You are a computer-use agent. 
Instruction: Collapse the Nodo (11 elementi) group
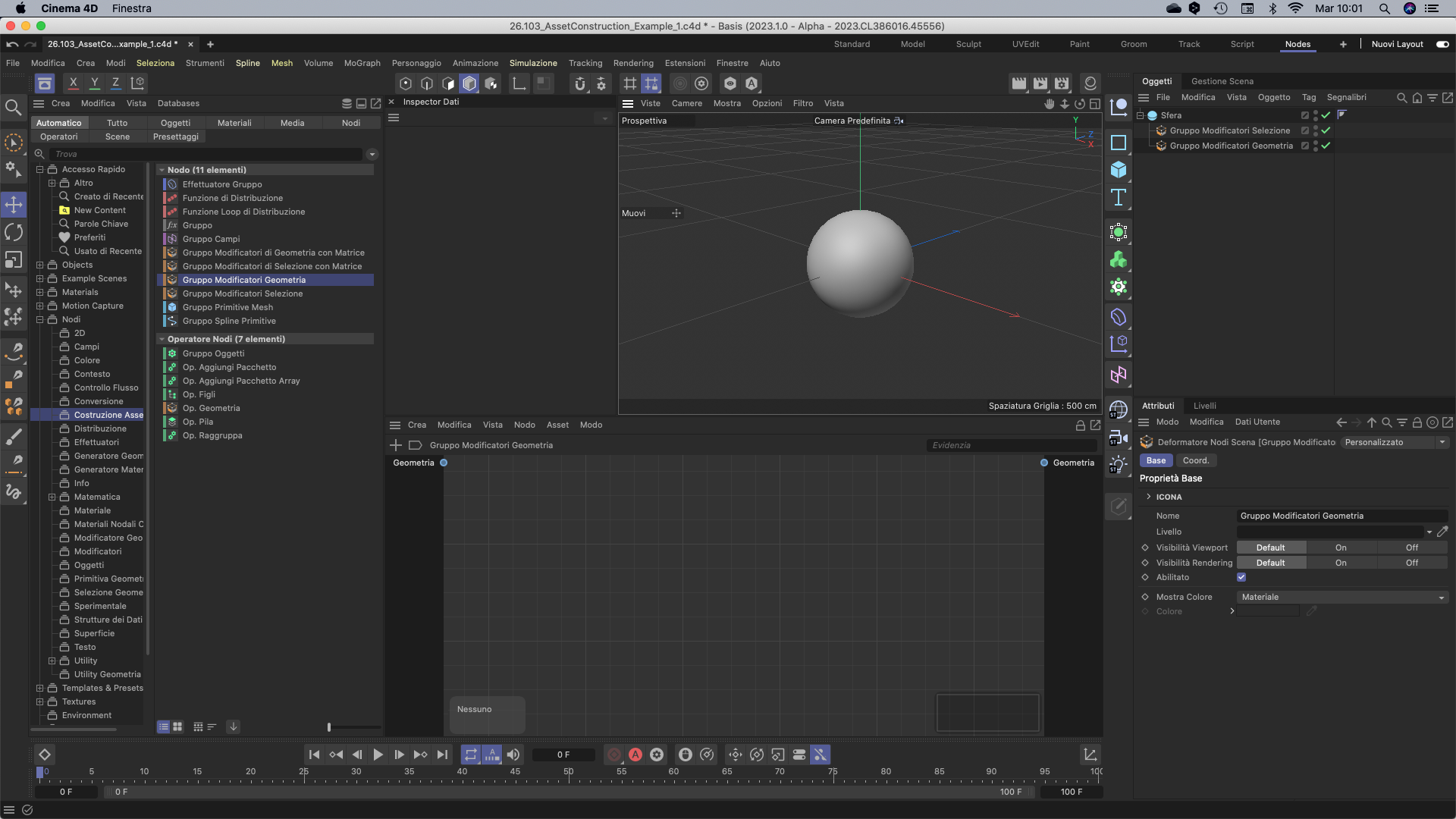click(x=162, y=170)
